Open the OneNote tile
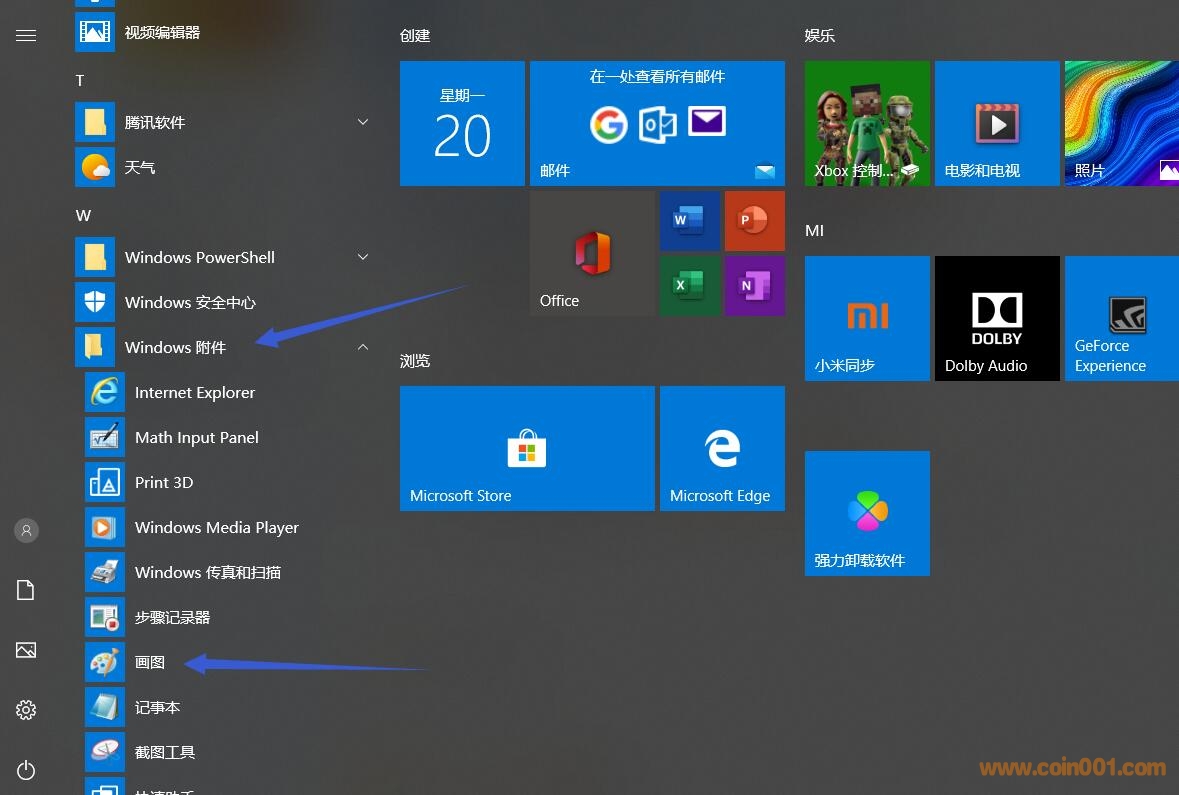This screenshot has height=795, width=1179. [754, 286]
